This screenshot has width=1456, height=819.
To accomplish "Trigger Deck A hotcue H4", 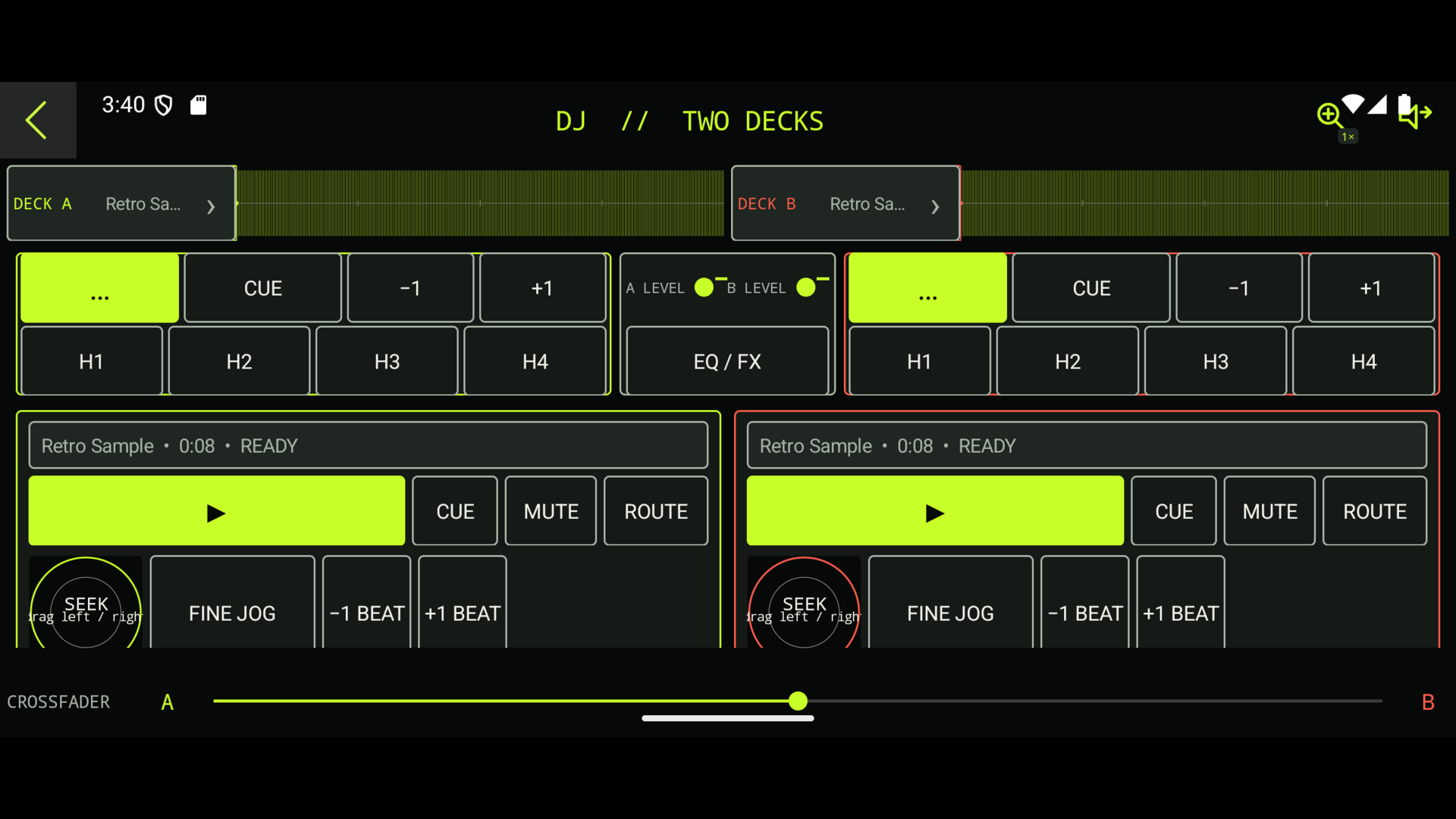I will 535,361.
